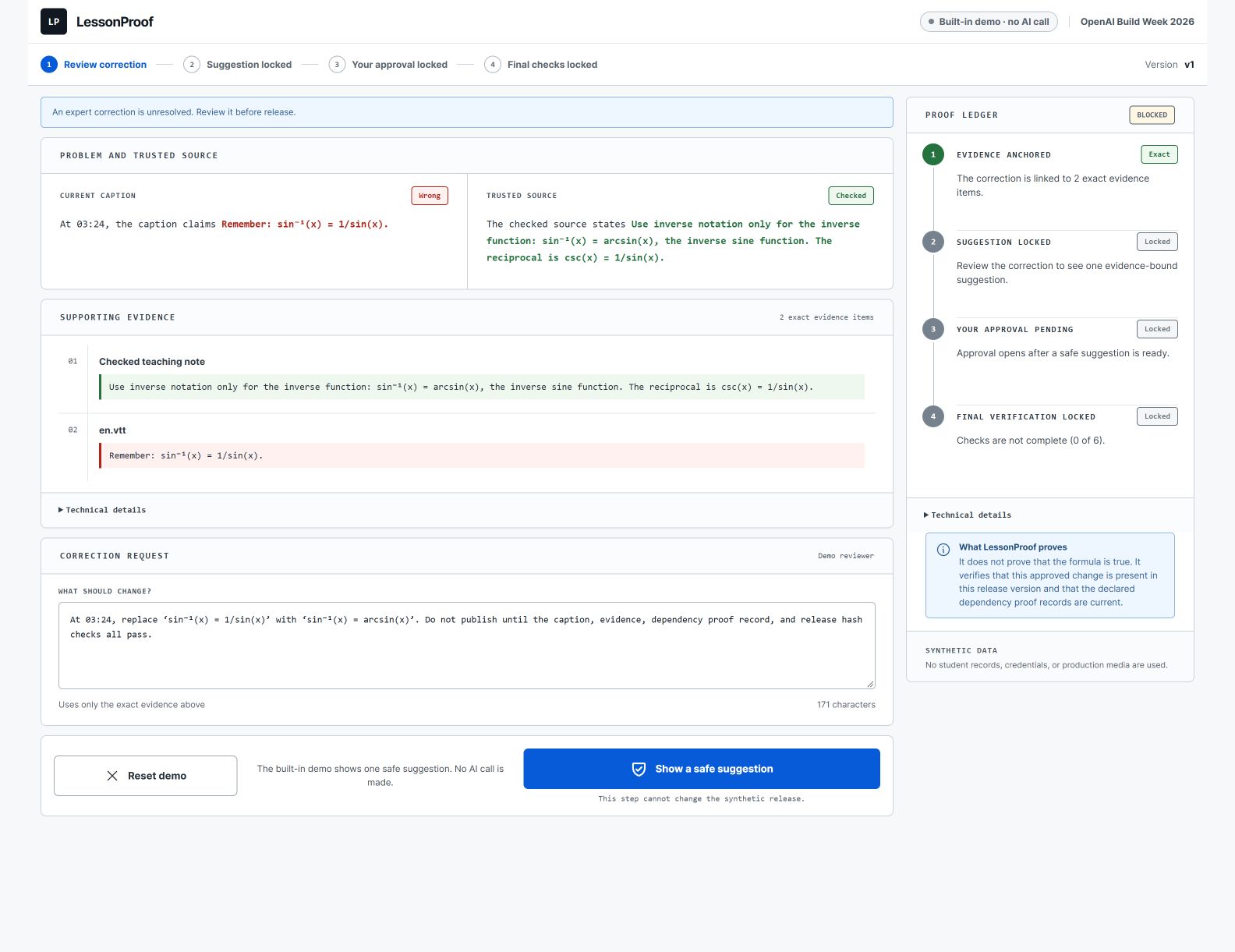
Task: Expand Technical details in Proof Ledger panel
Action: [x=968, y=515]
